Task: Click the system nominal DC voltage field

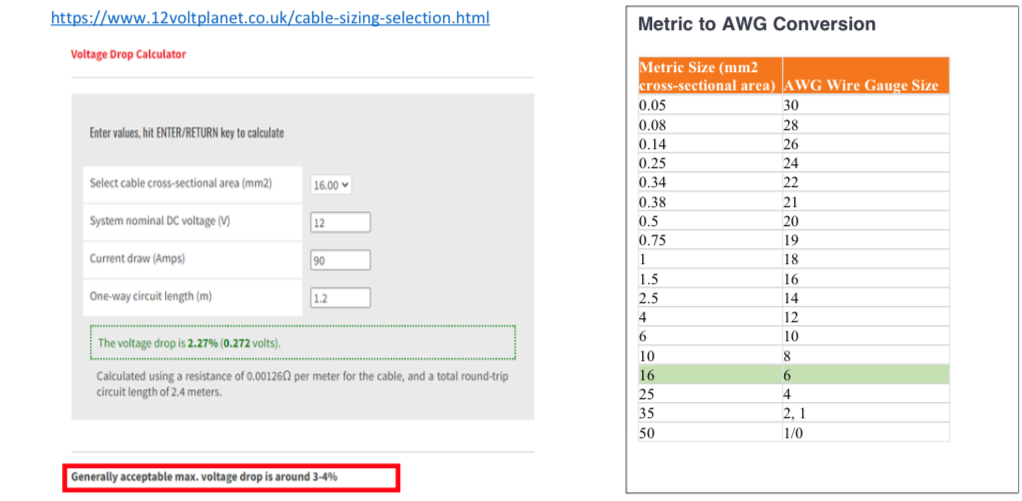Action: tap(340, 222)
